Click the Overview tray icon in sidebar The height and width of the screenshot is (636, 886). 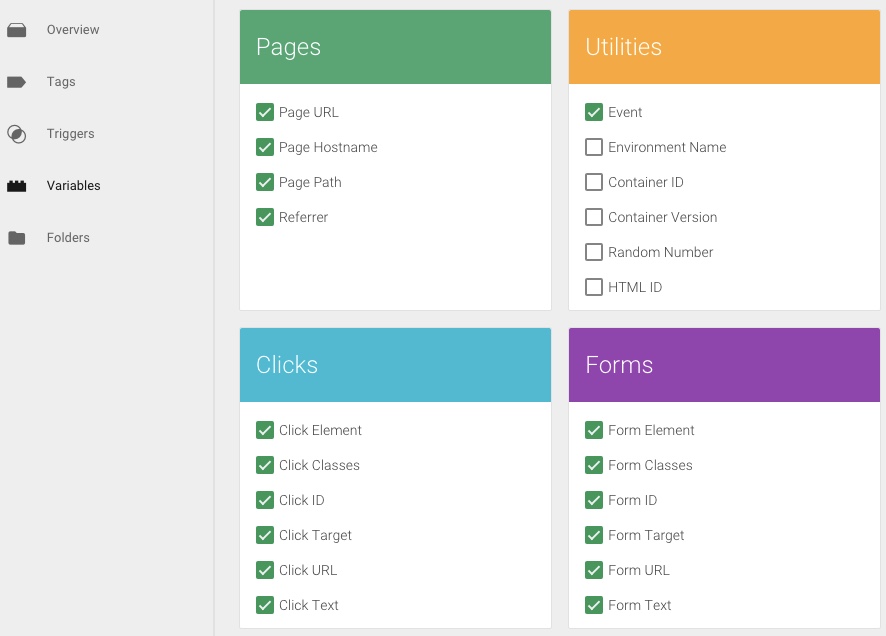point(16,30)
